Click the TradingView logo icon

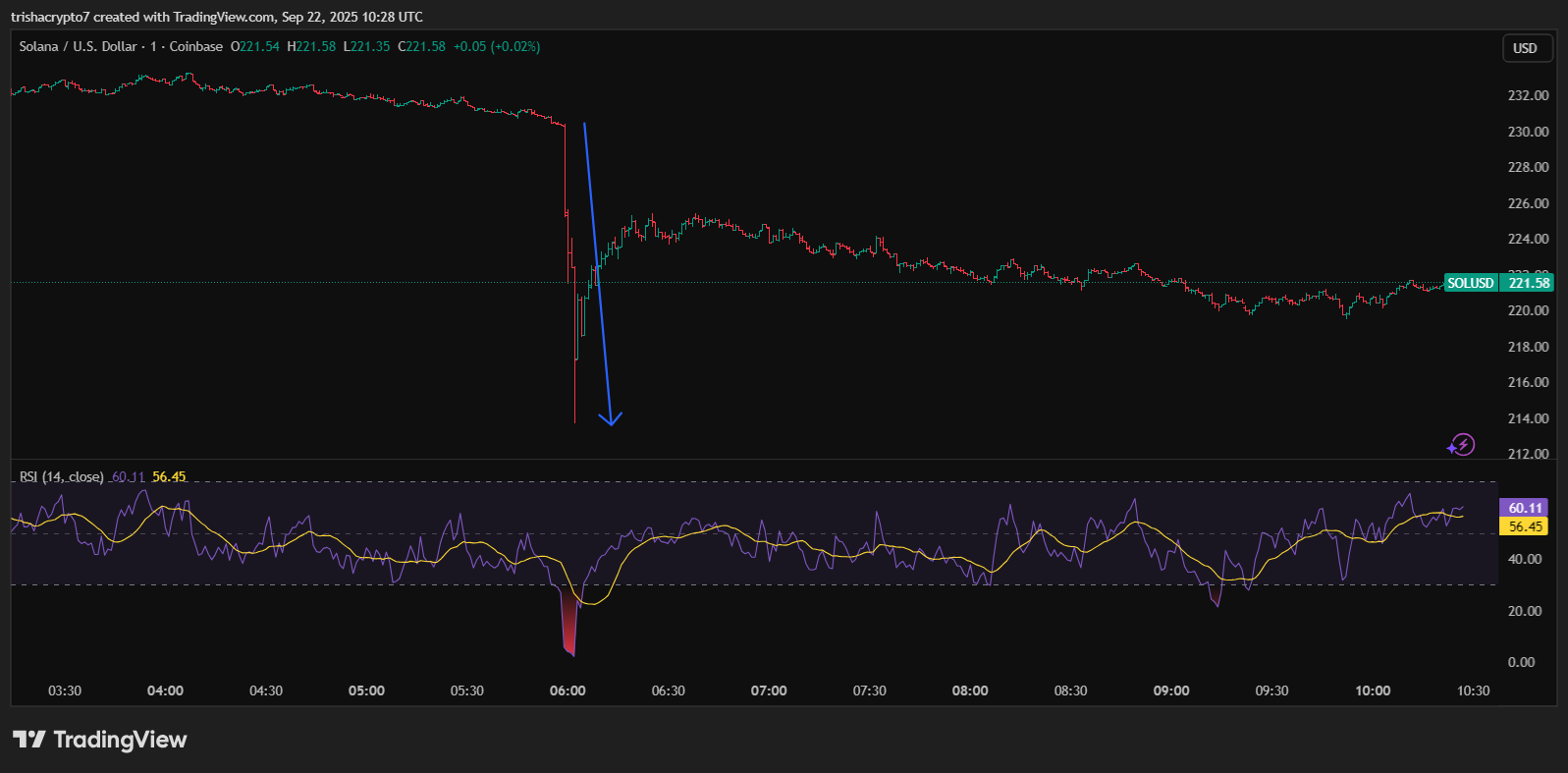click(x=29, y=740)
